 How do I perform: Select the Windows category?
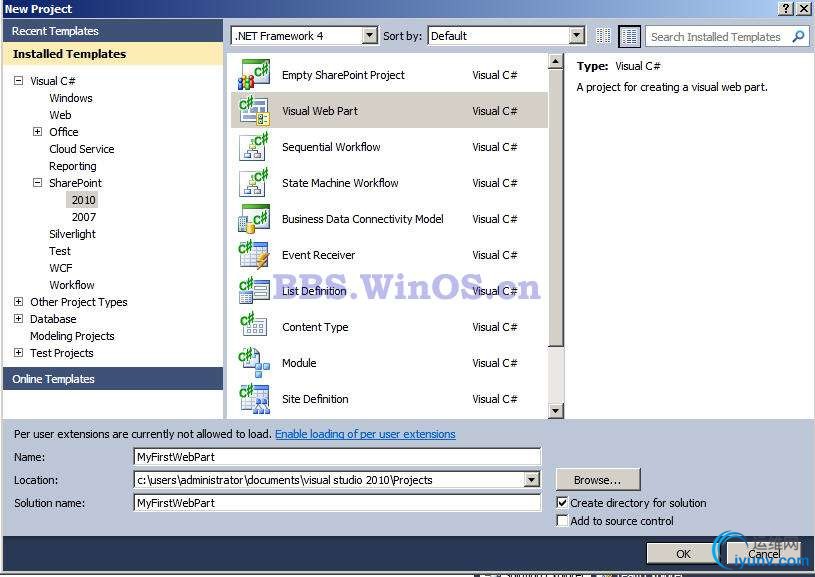pyautogui.click(x=71, y=98)
